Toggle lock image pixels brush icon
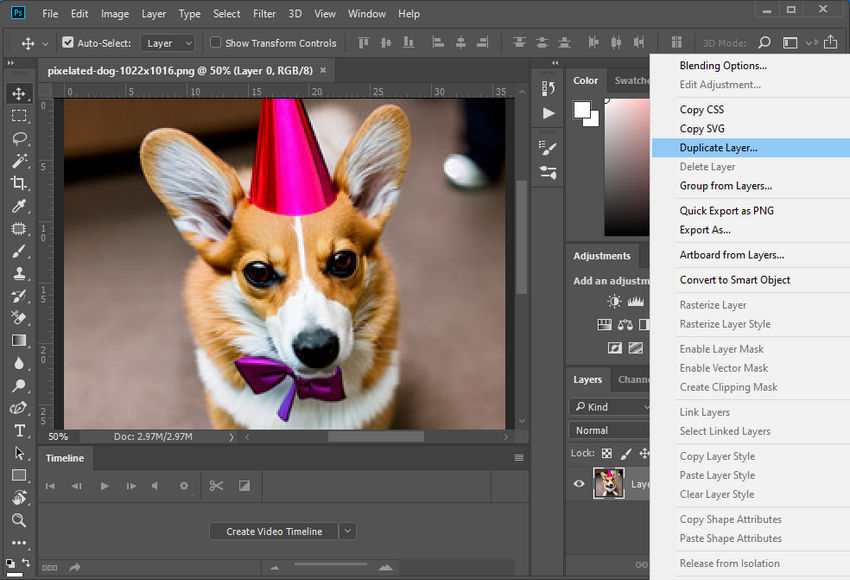 tap(626, 453)
